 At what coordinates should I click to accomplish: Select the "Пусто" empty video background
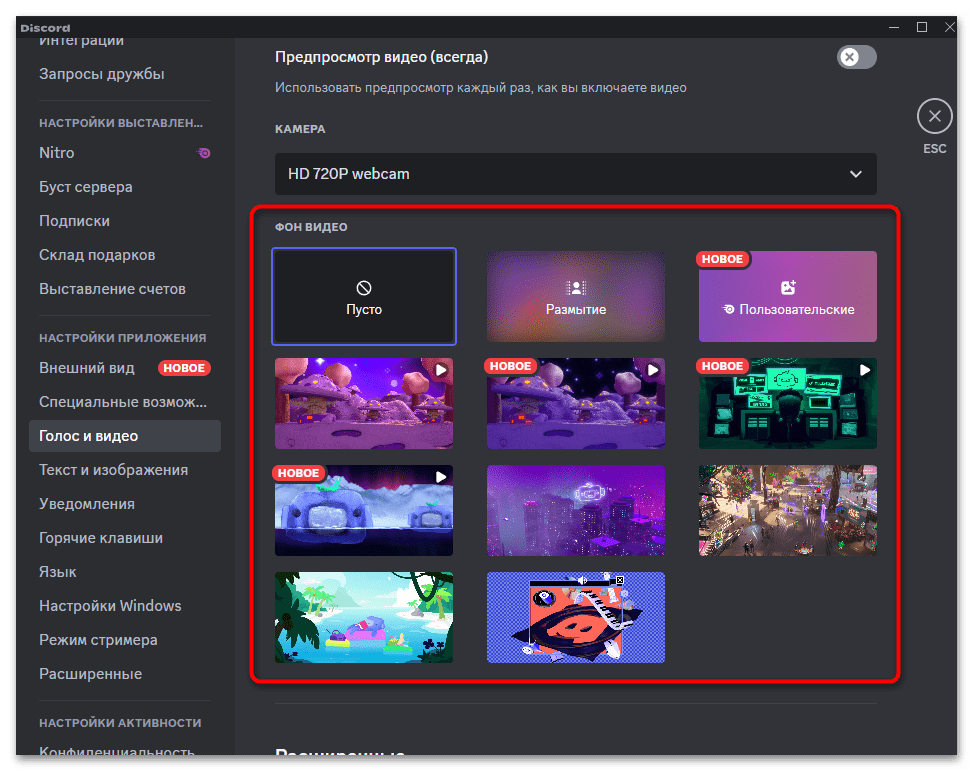pos(363,296)
